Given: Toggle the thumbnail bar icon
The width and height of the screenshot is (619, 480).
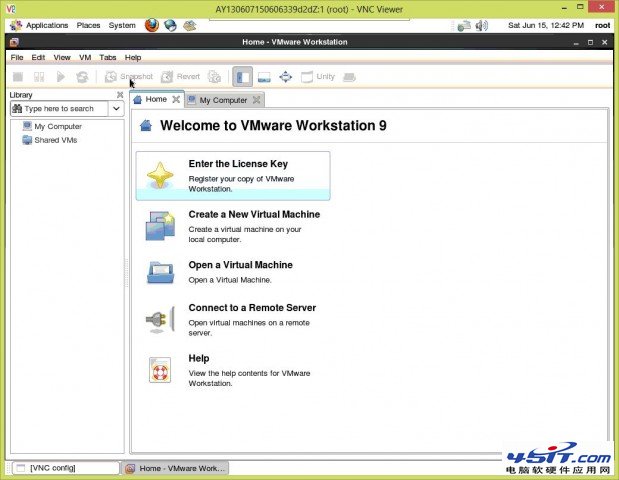Looking at the screenshot, I should (264, 77).
